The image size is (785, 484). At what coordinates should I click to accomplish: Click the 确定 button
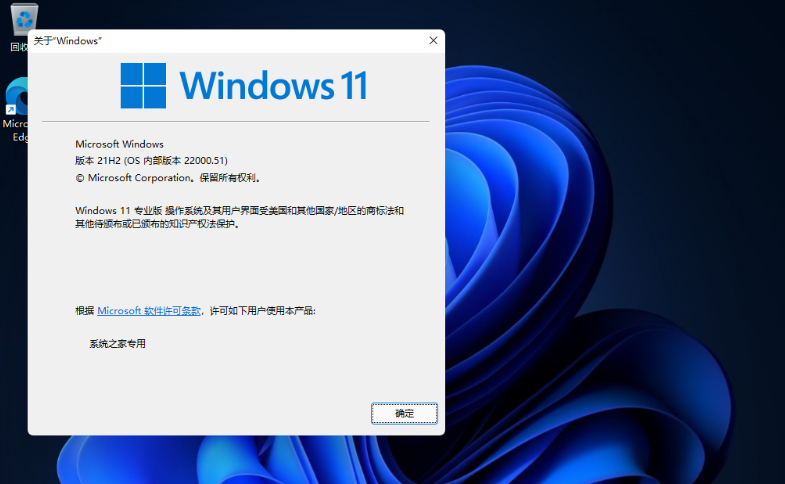tap(404, 413)
